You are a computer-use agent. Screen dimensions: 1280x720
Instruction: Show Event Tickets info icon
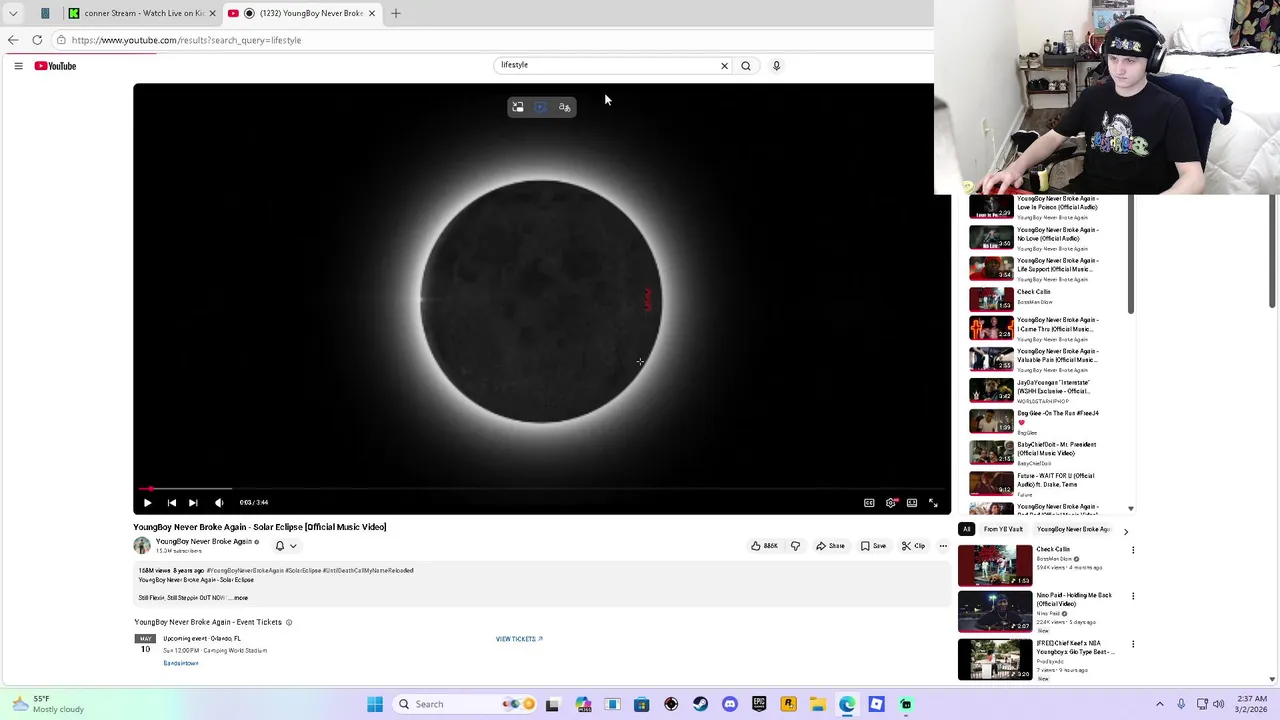pyautogui.click(x=289, y=622)
